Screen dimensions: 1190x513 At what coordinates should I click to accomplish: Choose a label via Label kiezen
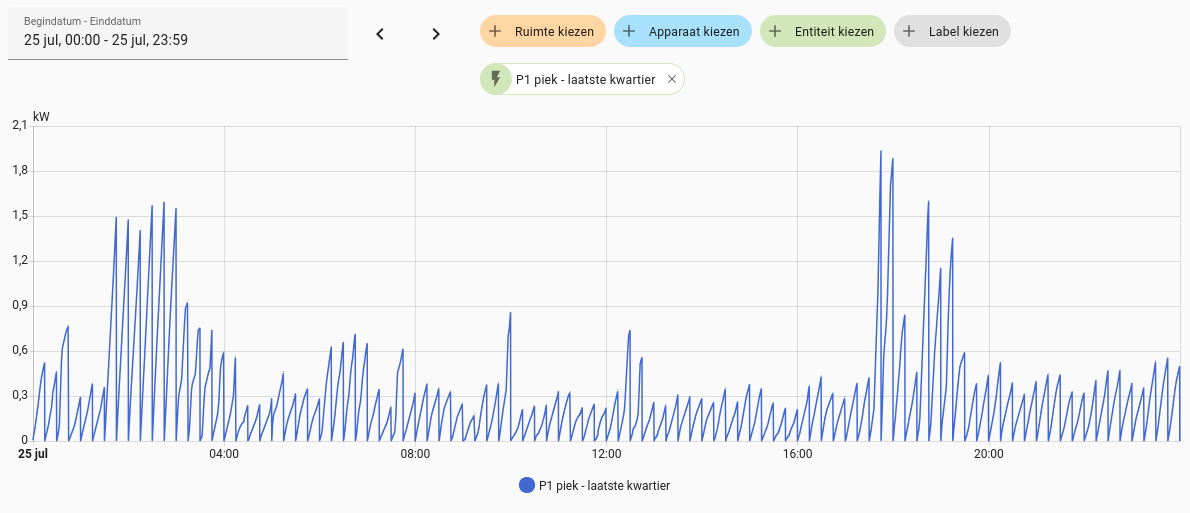coord(963,32)
